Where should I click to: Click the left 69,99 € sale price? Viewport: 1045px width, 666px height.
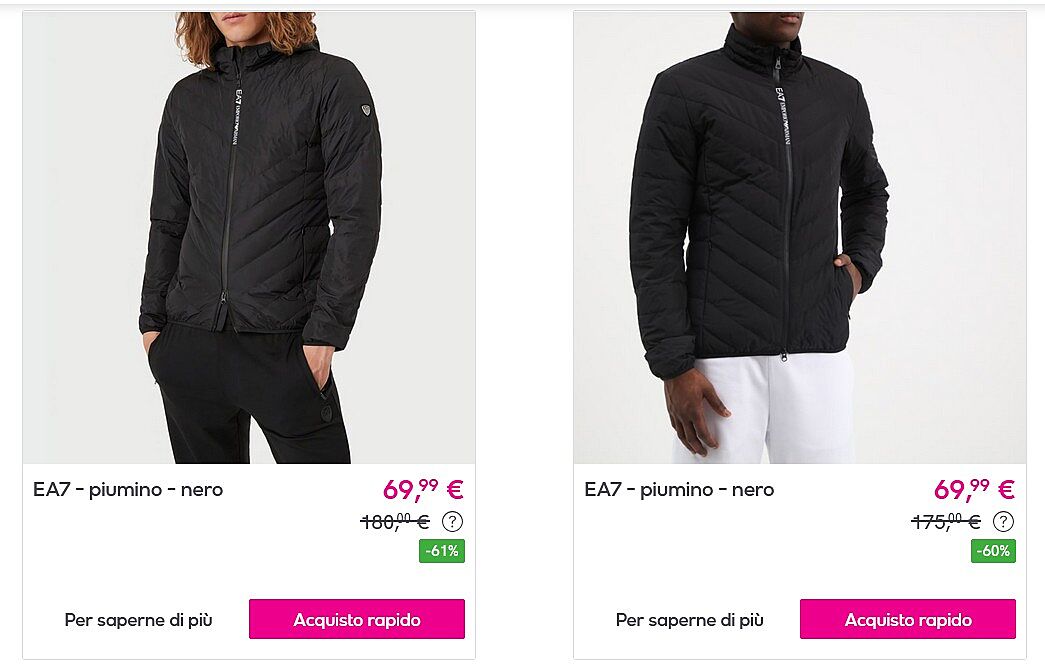pyautogui.click(x=423, y=489)
